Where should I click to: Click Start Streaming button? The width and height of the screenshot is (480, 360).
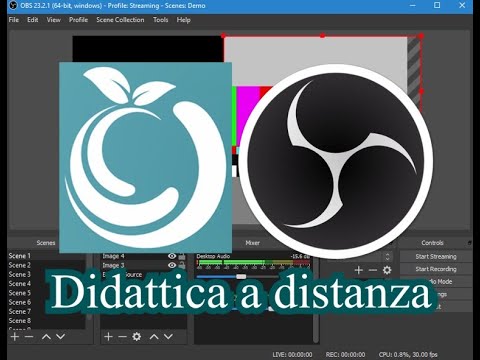coord(436,256)
